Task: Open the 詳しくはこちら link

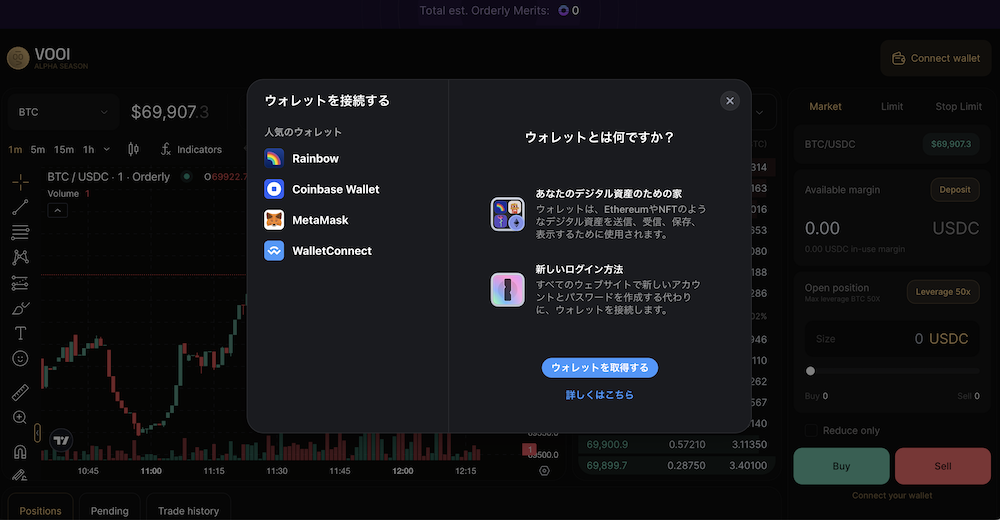Action: point(599,395)
